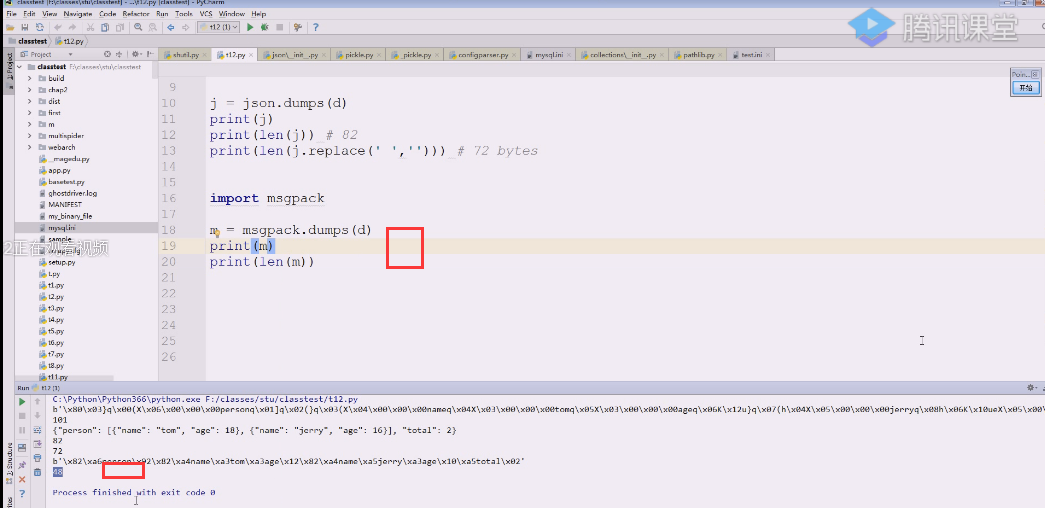Open the settings wrench toolbar icon
Screen dimensions: 1045x508
pyautogui.click(x=297, y=27)
